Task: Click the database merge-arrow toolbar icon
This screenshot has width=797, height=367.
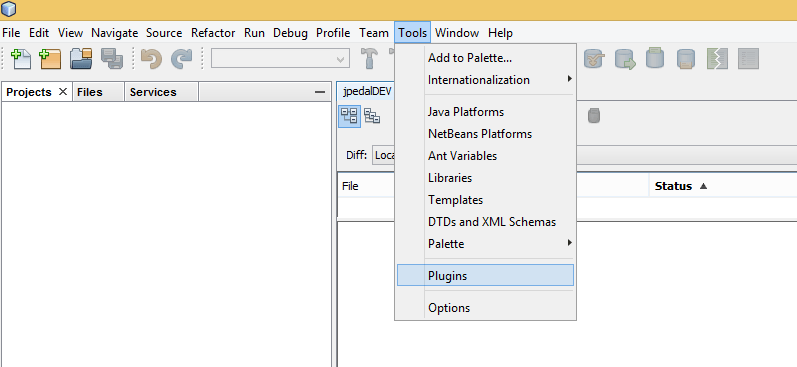Action: pyautogui.click(x=594, y=59)
